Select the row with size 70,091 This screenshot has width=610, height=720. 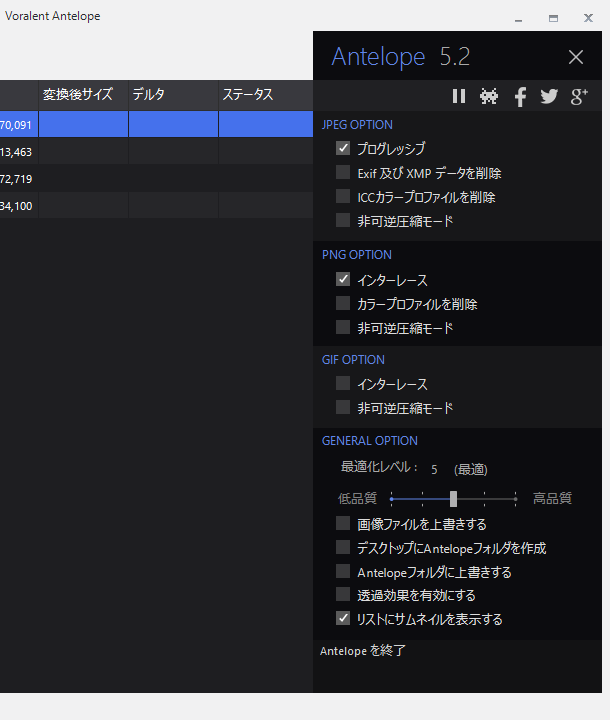(156, 124)
